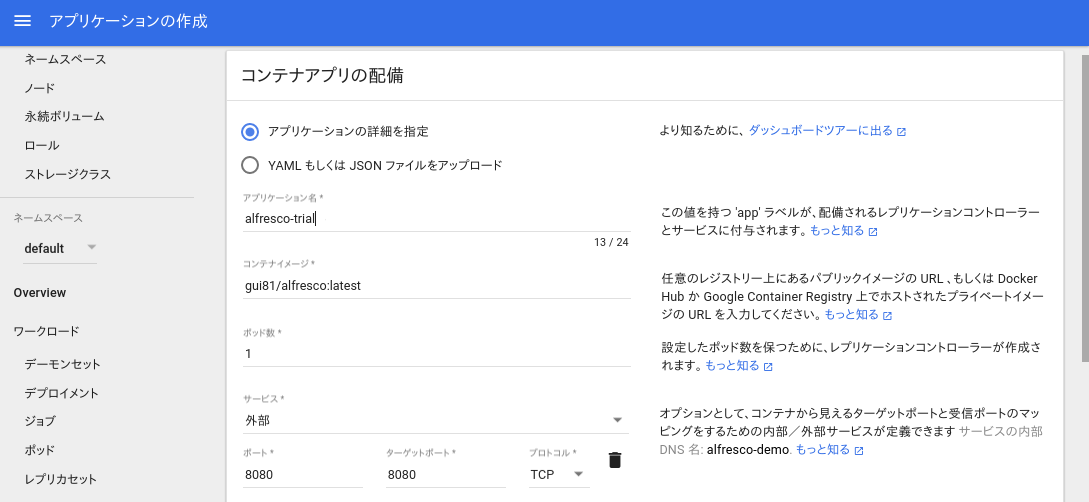This screenshot has width=1089, height=502.
Task: Click the ポート field containing 8080
Action: click(x=302, y=476)
